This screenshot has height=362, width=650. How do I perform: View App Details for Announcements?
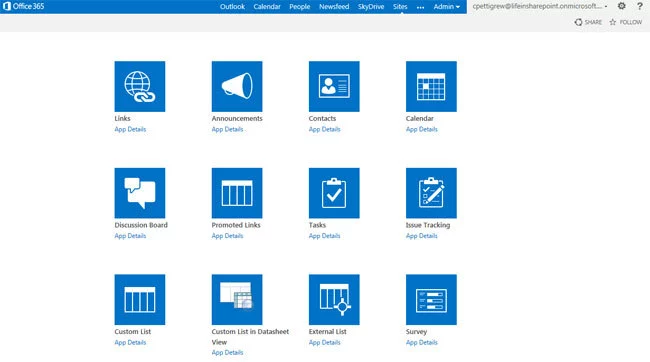point(227,129)
